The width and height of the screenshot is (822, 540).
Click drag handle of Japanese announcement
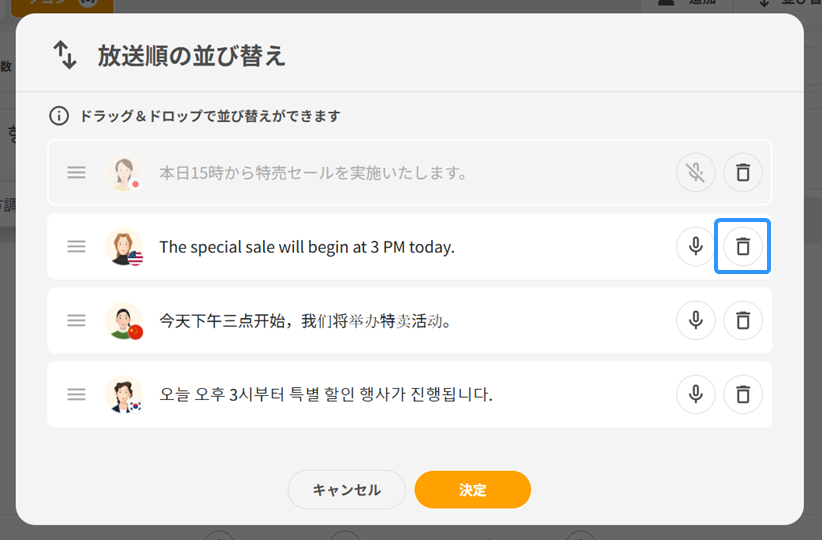(77, 173)
